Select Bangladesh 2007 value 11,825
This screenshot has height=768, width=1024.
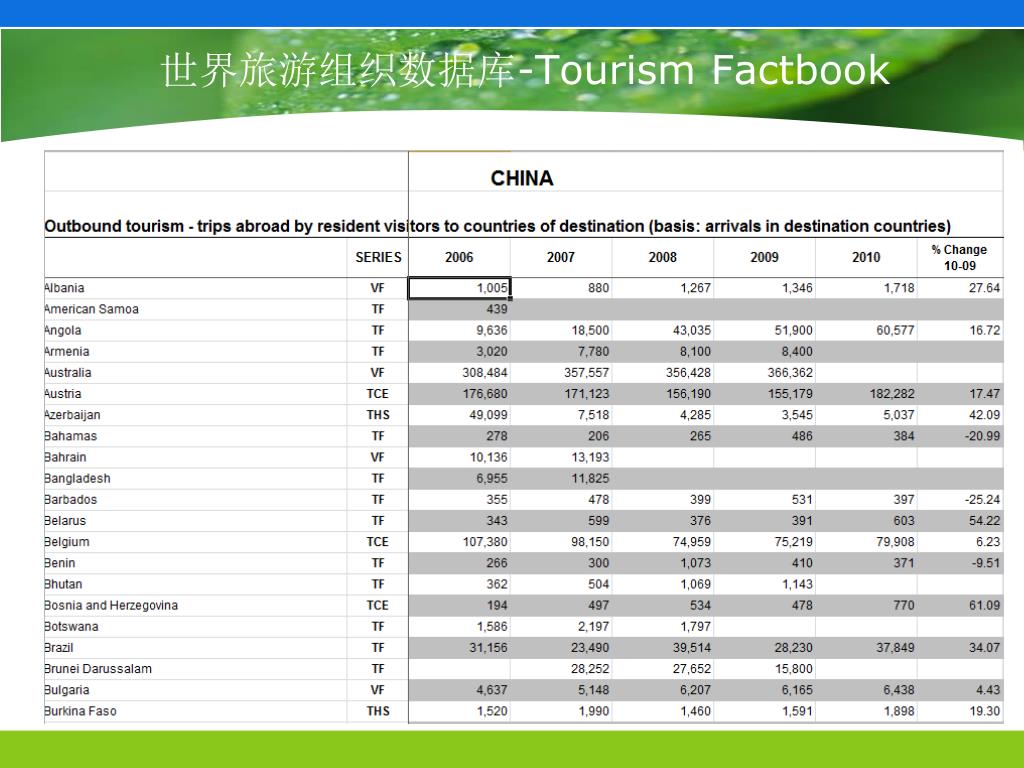590,479
